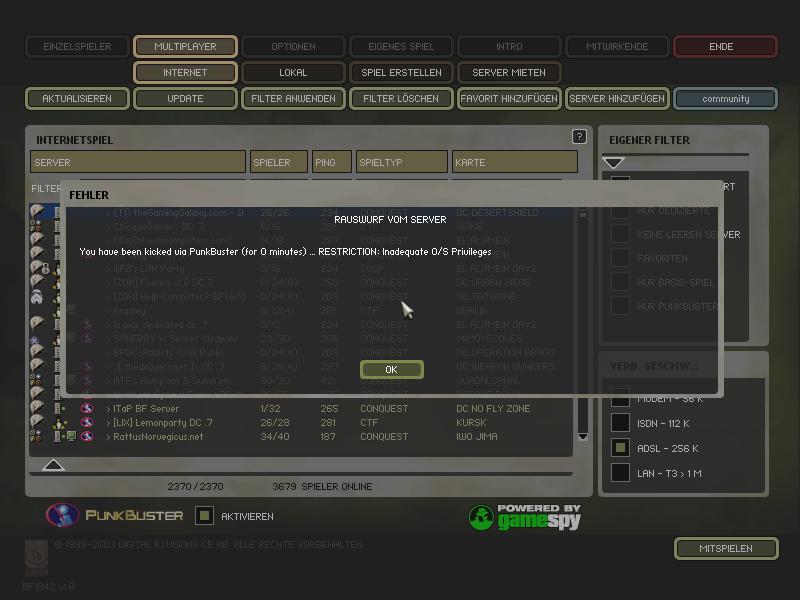Toggle PunkBuster Aktivieren checkbox
800x600 pixels.
click(204, 516)
